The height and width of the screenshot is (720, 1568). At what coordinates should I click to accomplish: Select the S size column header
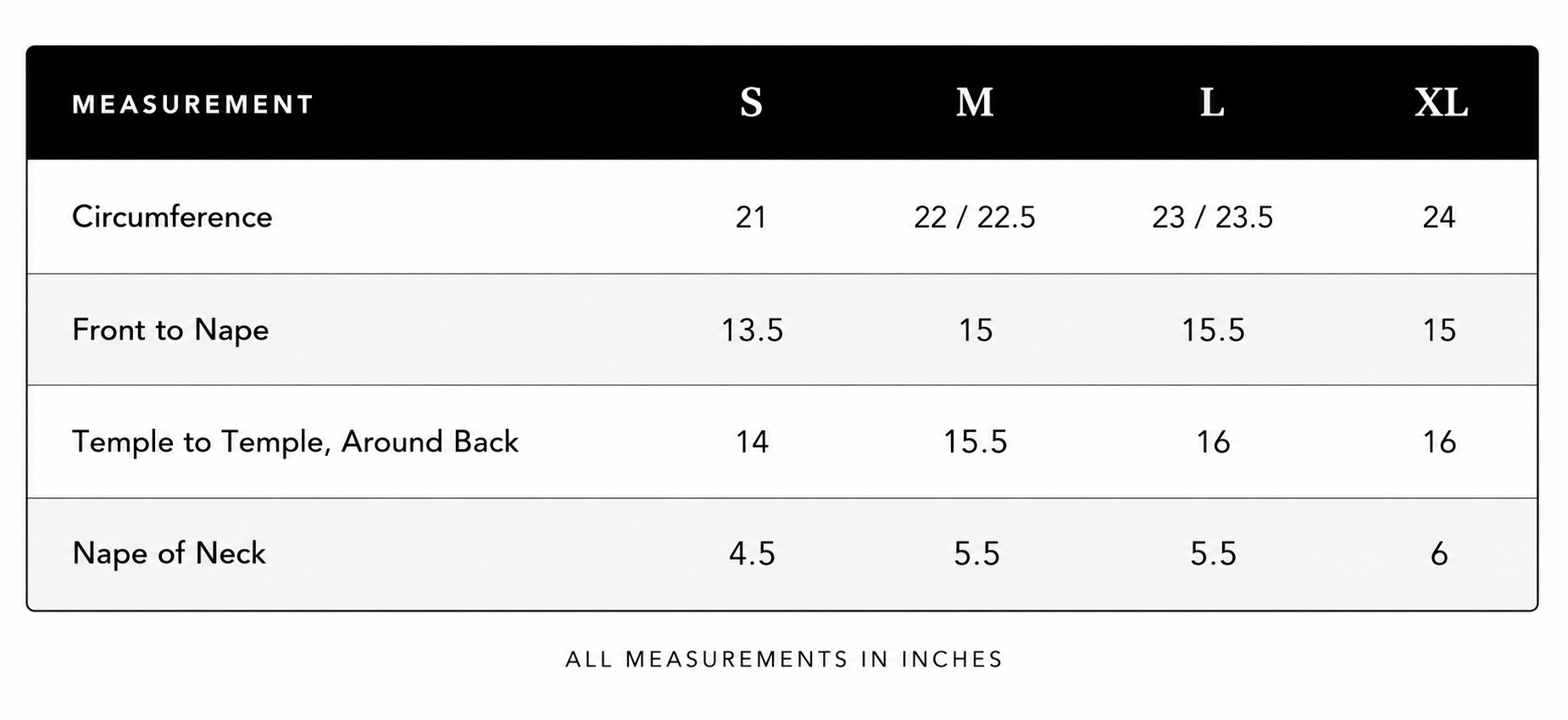pyautogui.click(x=751, y=102)
